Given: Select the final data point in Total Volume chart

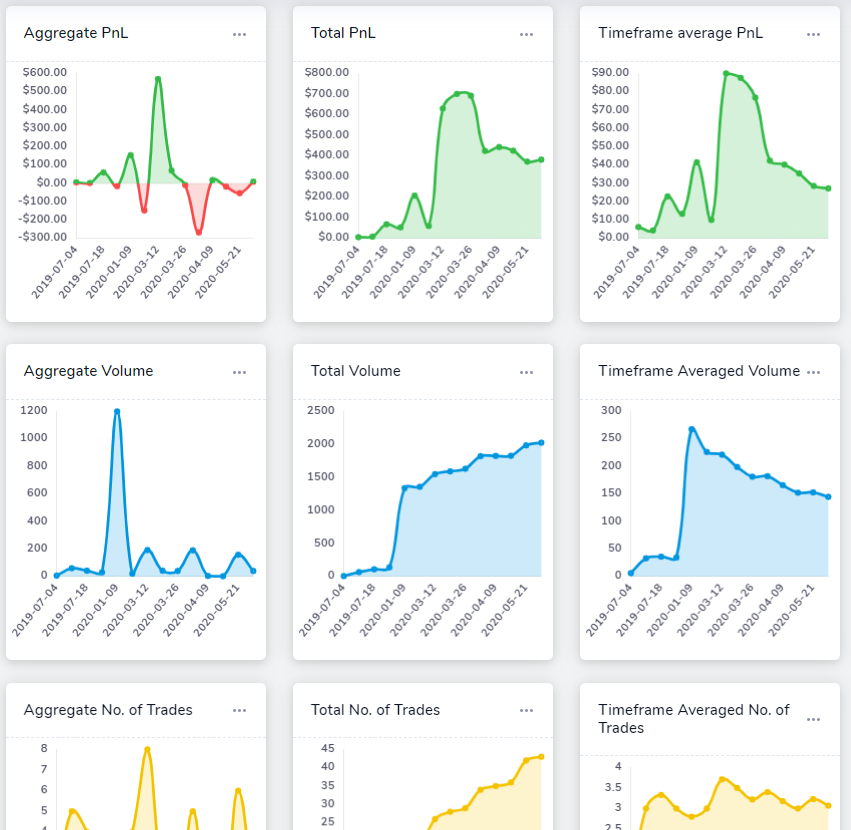Looking at the screenshot, I should pyautogui.click(x=541, y=443).
